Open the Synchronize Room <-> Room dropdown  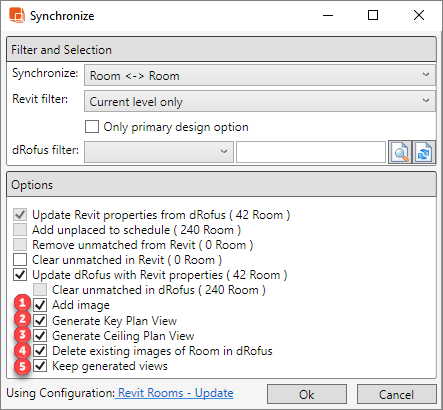tap(260, 75)
